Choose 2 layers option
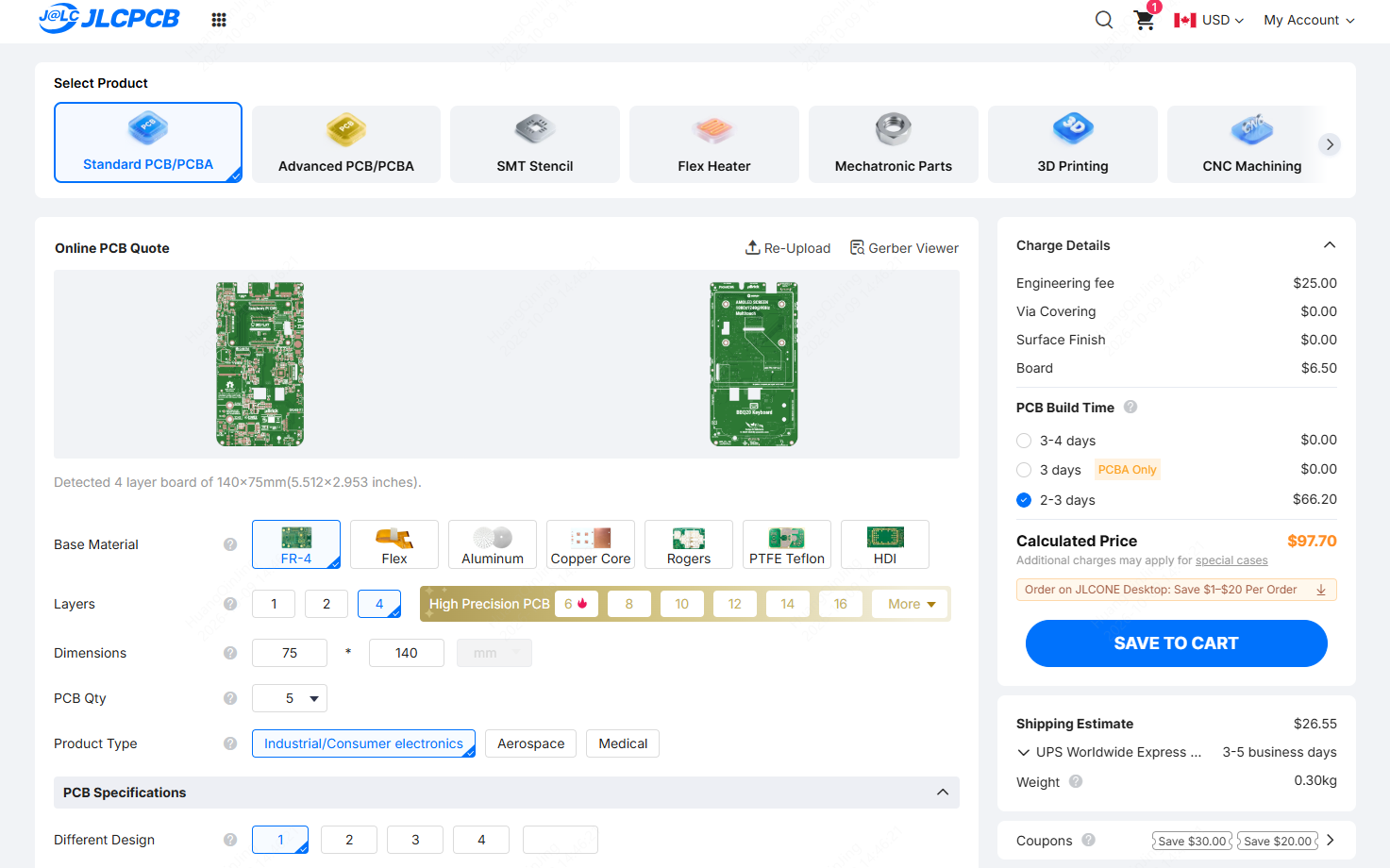1390x868 pixels. click(327, 604)
